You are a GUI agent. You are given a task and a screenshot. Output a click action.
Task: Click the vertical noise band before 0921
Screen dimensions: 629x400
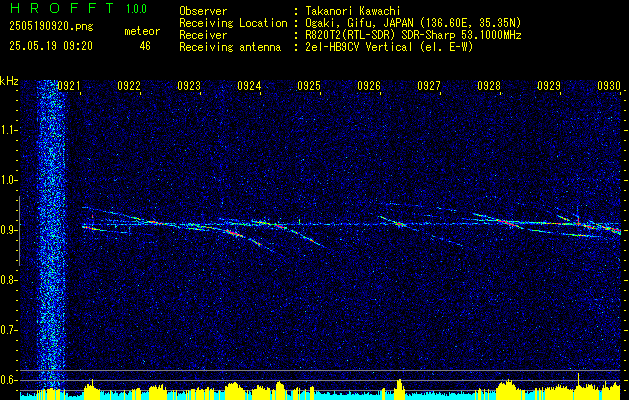51,235
